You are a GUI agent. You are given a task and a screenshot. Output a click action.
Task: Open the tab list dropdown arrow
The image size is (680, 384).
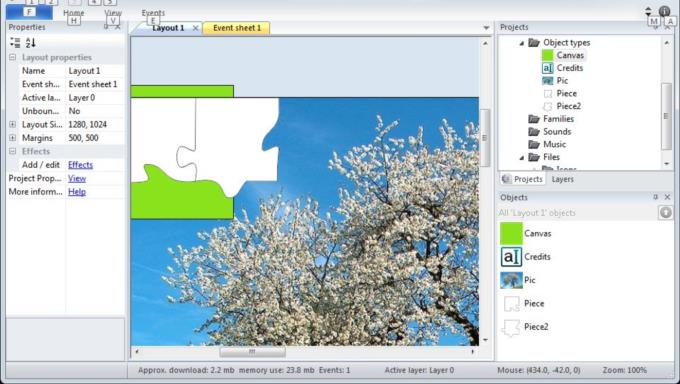[486, 28]
